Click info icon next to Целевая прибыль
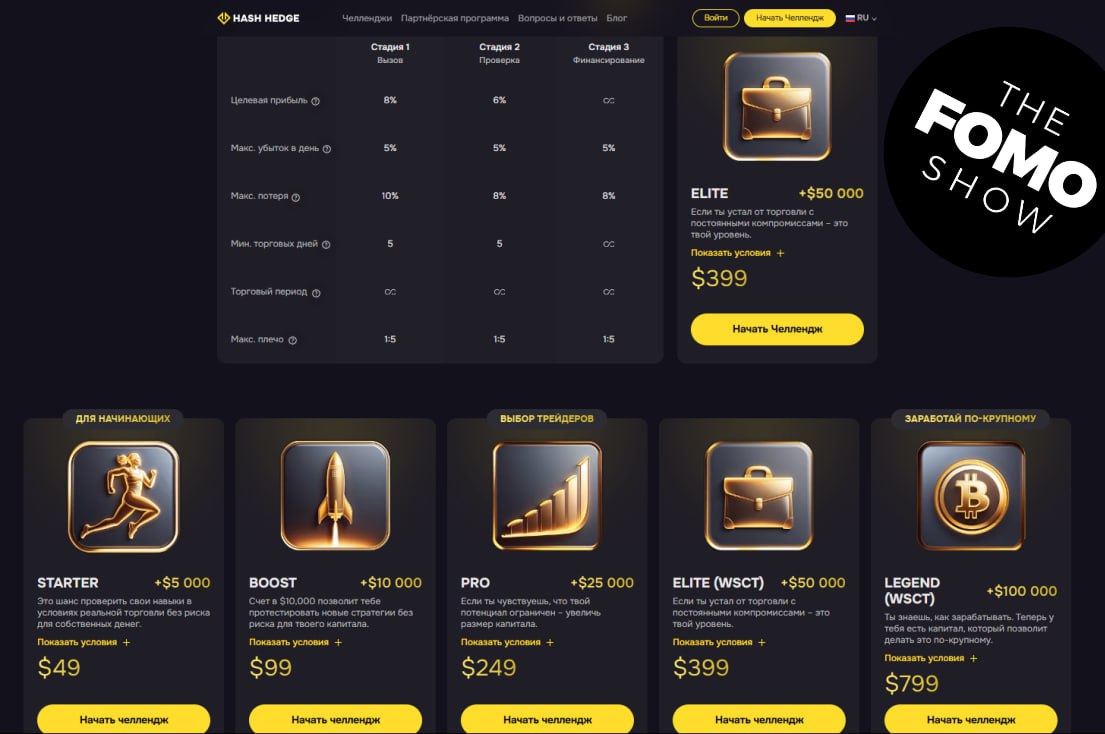Screen dimensions: 1105x734 coord(316,101)
